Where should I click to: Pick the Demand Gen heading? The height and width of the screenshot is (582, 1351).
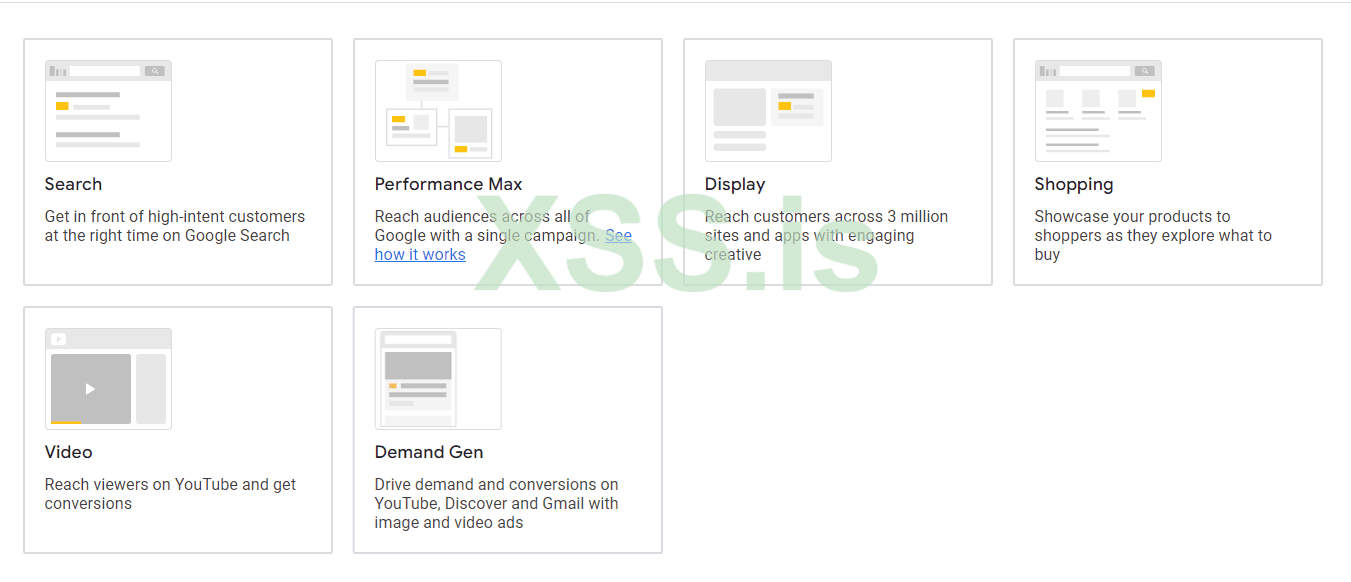[x=429, y=452]
